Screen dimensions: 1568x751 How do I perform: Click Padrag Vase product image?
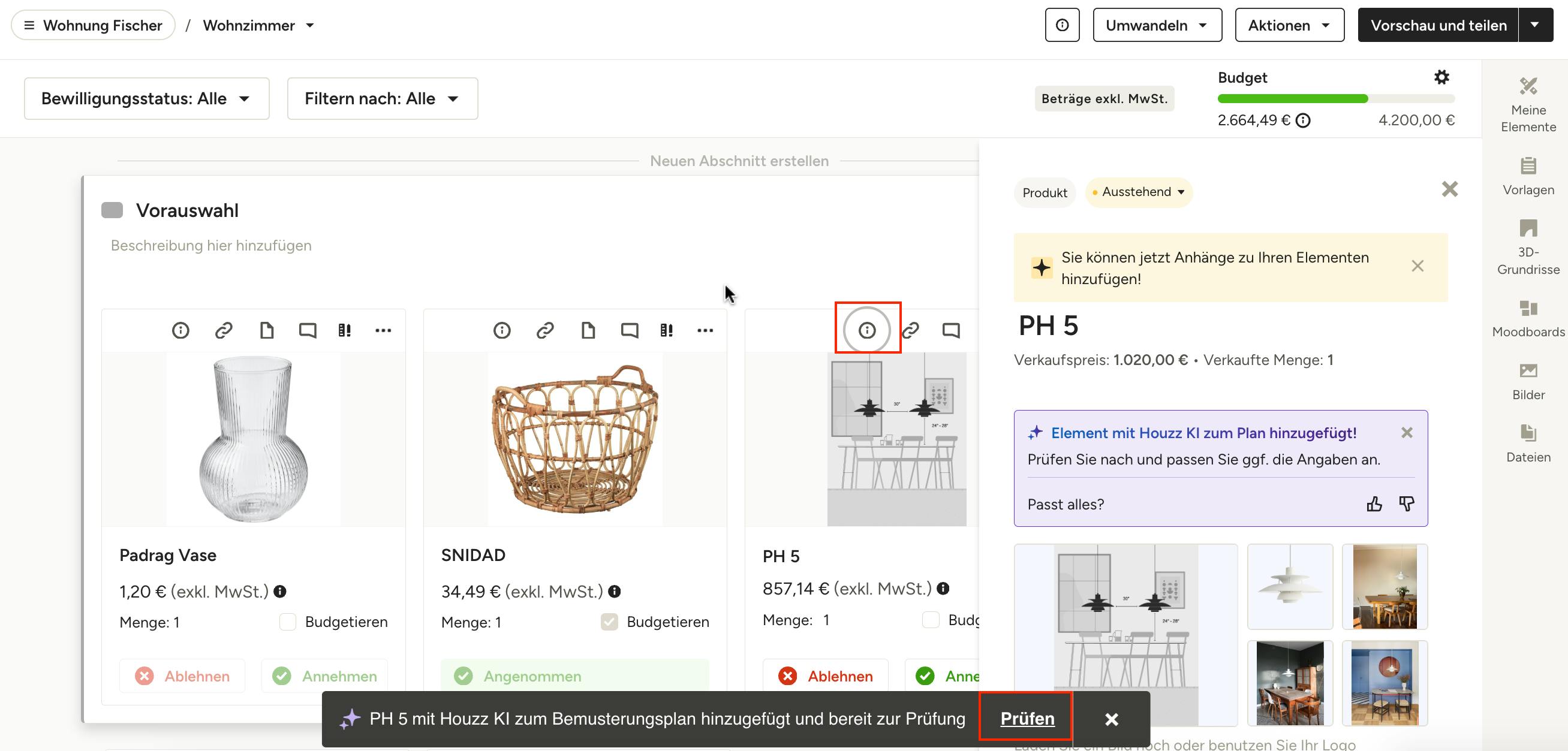[x=253, y=439]
